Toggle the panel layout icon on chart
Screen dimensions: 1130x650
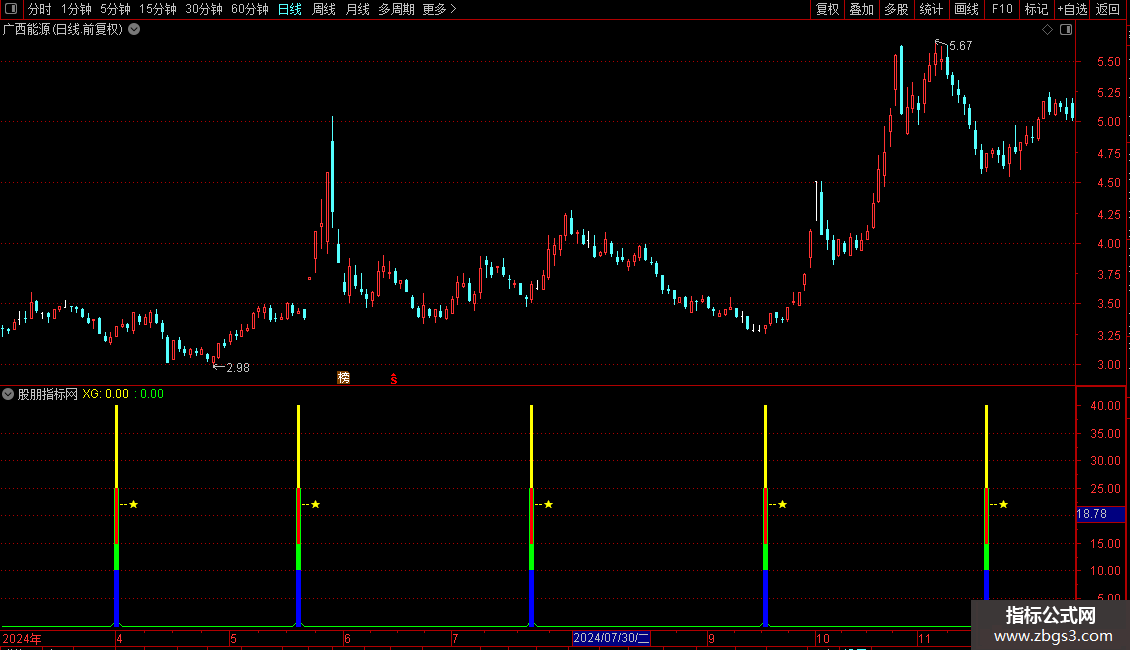tap(1066, 30)
